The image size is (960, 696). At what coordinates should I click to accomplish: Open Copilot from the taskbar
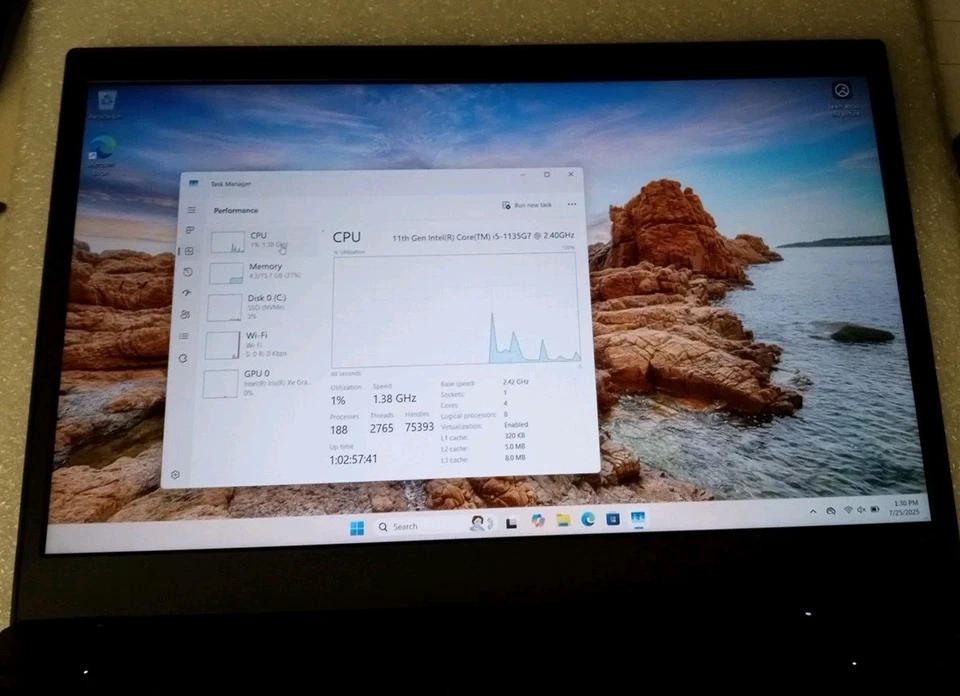pyautogui.click(x=538, y=521)
